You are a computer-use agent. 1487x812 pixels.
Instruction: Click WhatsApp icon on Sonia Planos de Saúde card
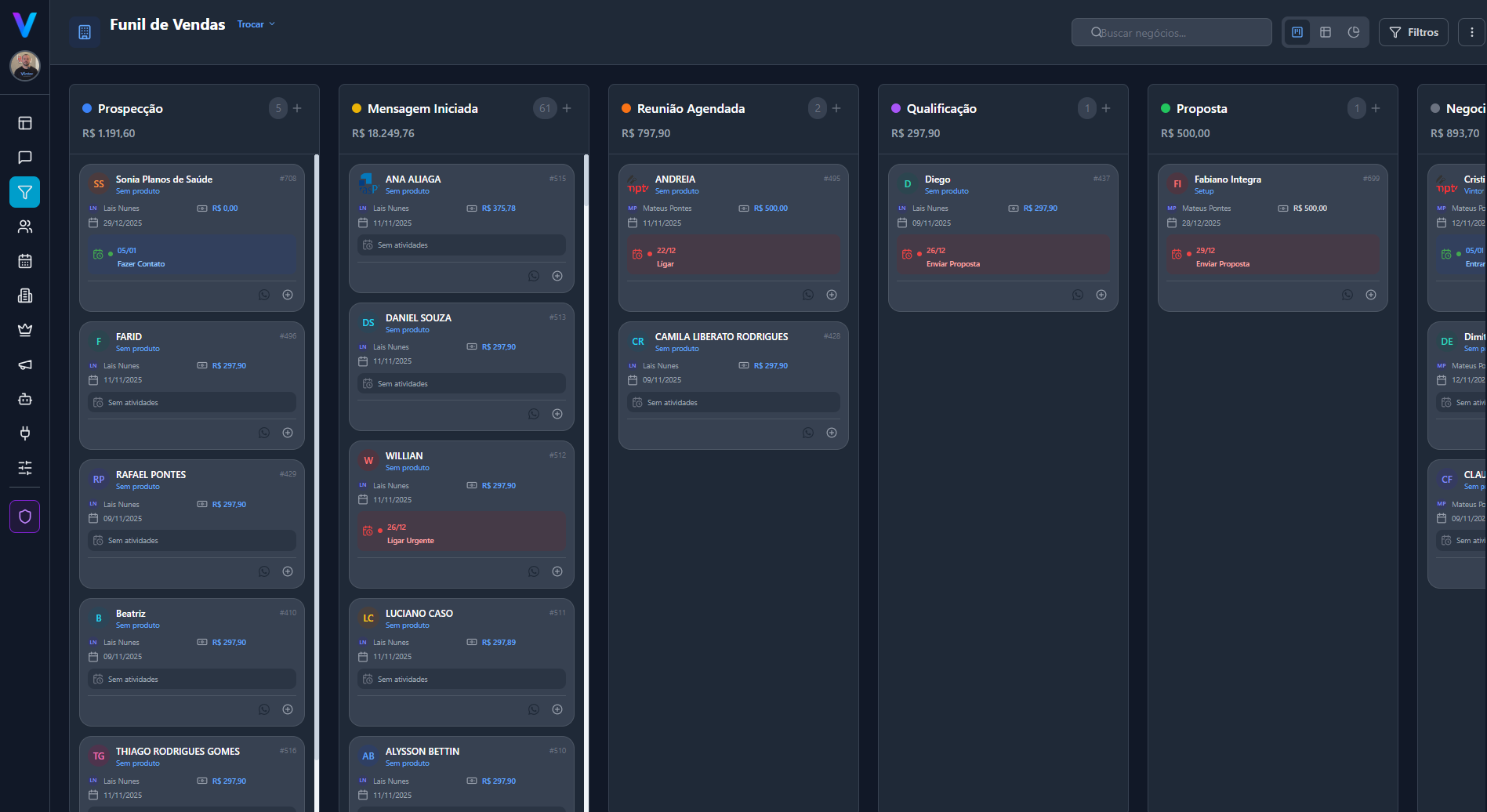(x=264, y=295)
